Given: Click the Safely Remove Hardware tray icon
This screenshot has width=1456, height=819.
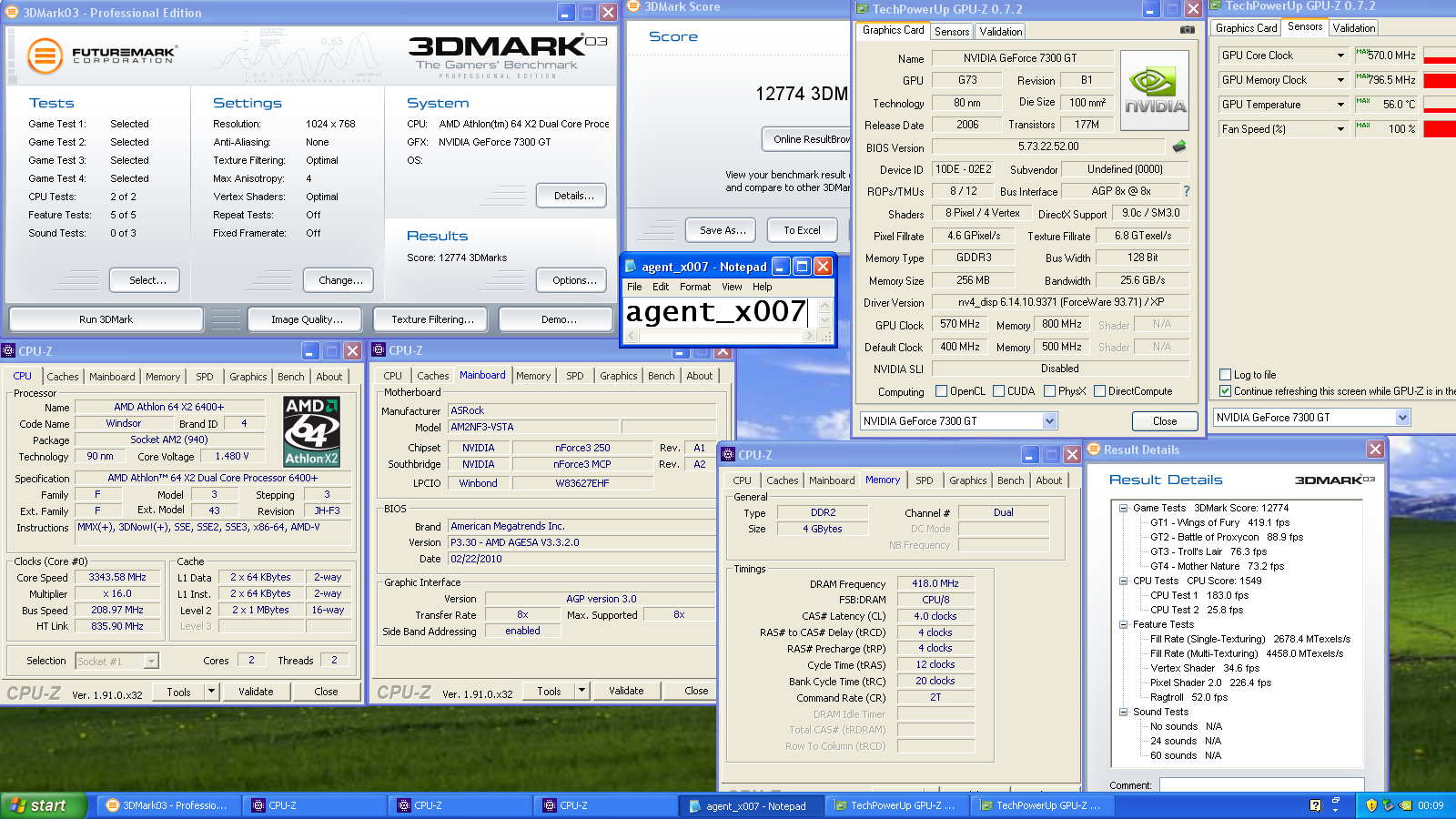Looking at the screenshot, I should tap(1388, 805).
